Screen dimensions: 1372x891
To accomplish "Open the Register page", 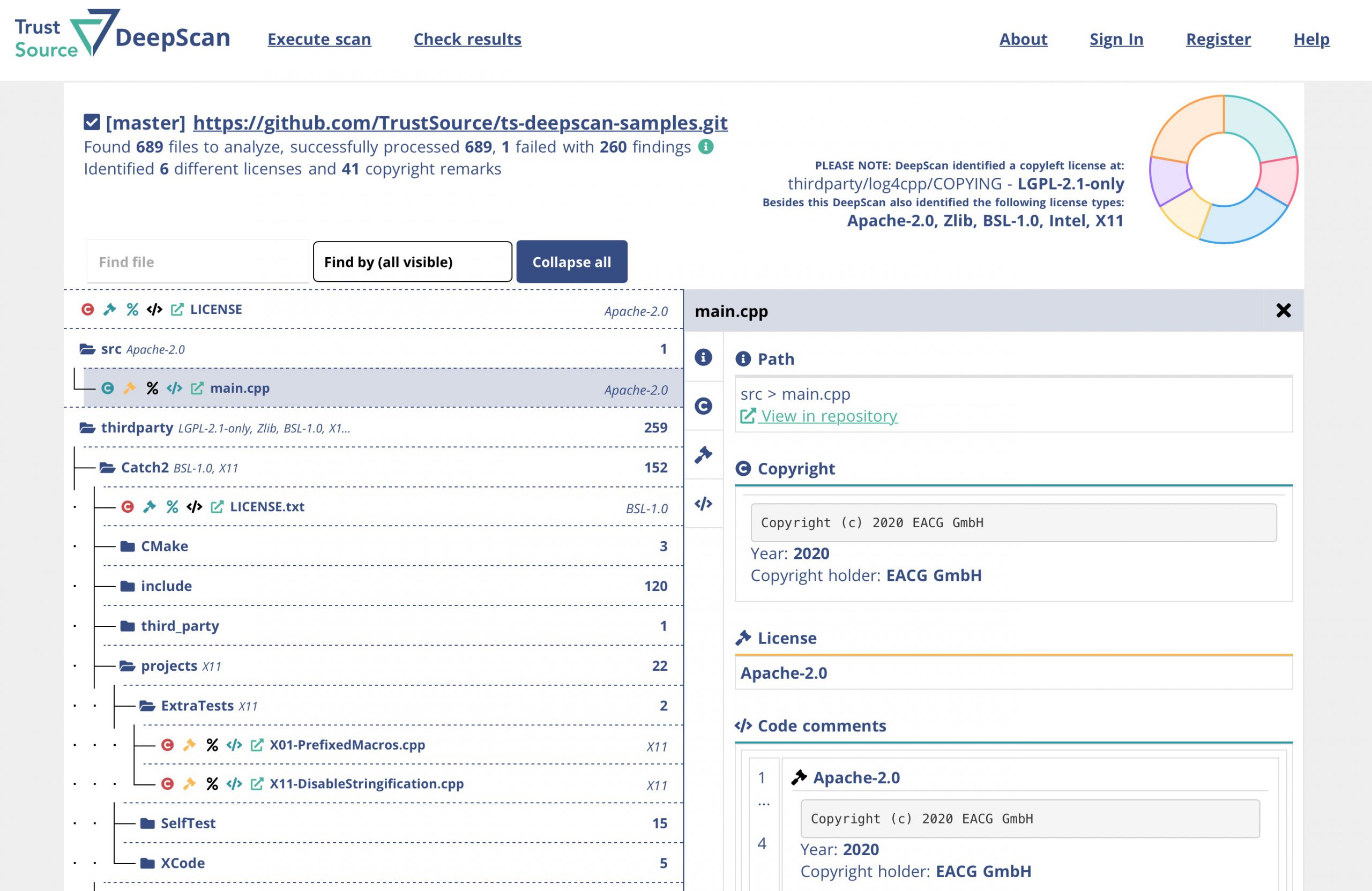I will (1218, 39).
